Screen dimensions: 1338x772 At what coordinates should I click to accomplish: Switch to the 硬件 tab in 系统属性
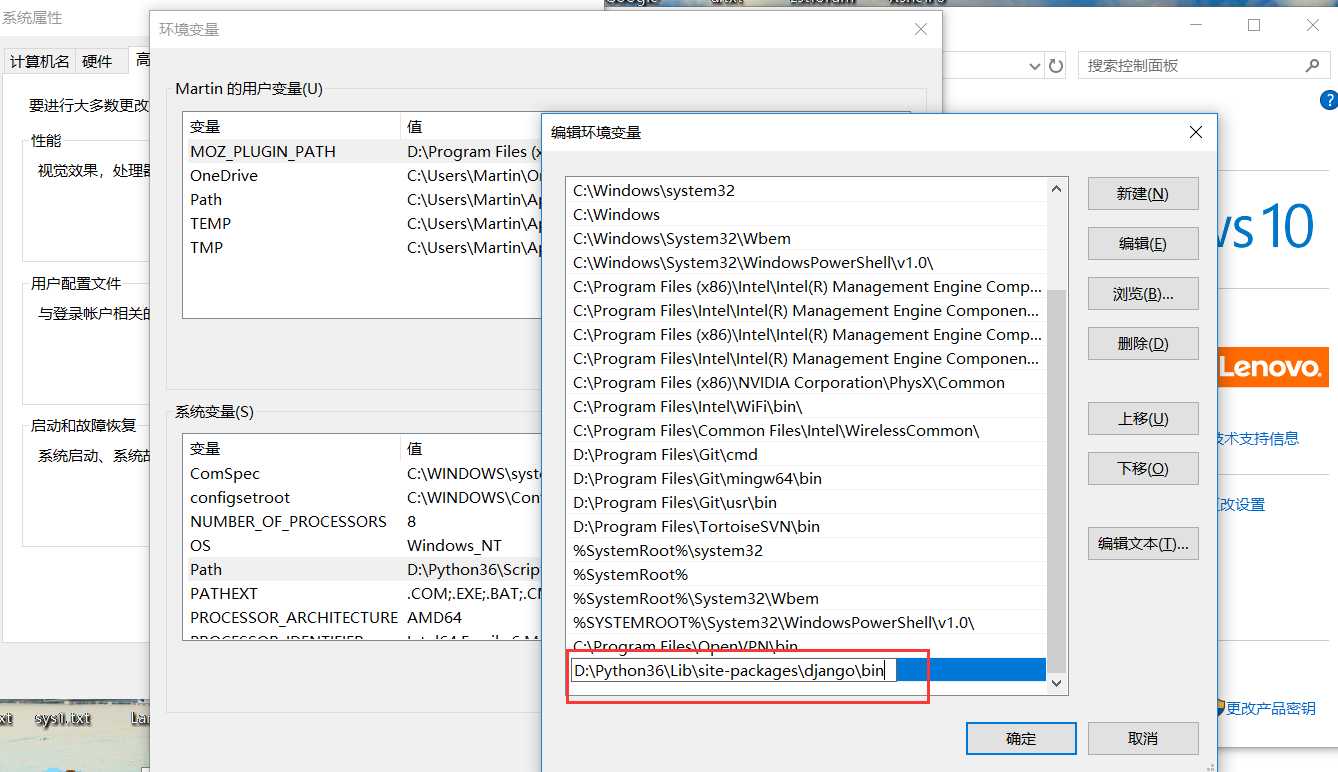97,62
